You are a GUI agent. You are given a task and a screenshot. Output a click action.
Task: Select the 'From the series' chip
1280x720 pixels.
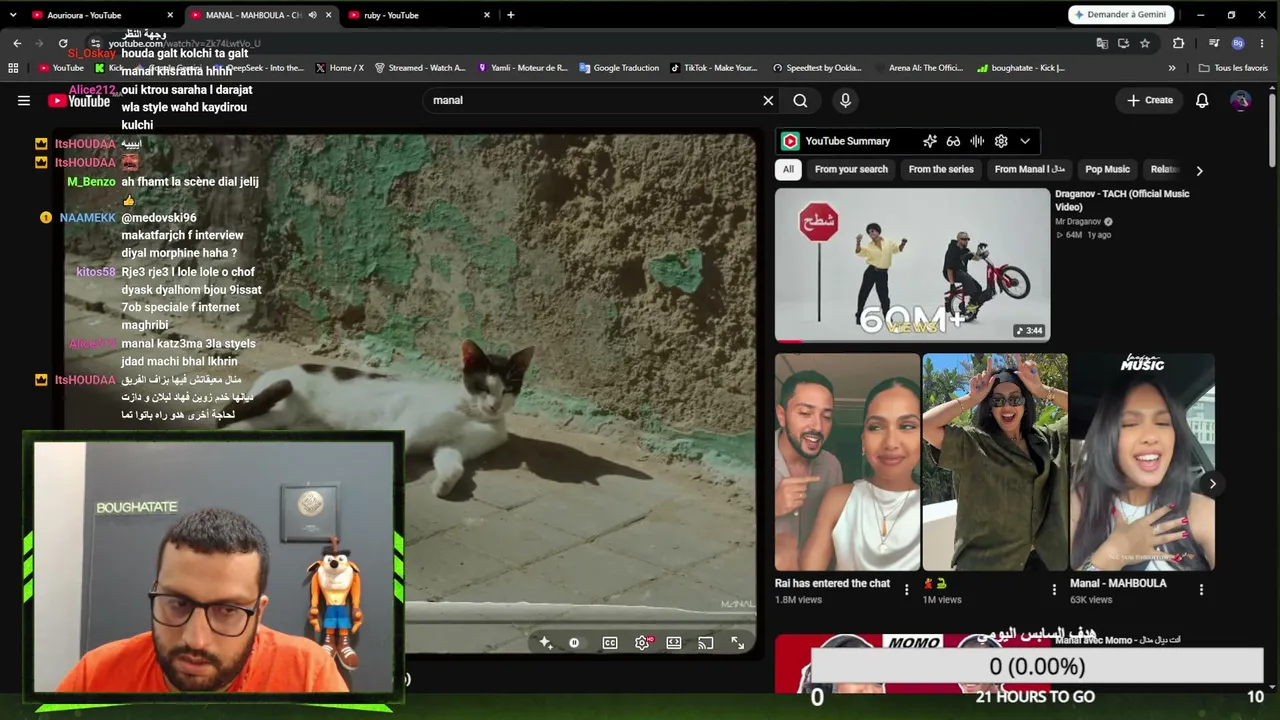pos(941,169)
